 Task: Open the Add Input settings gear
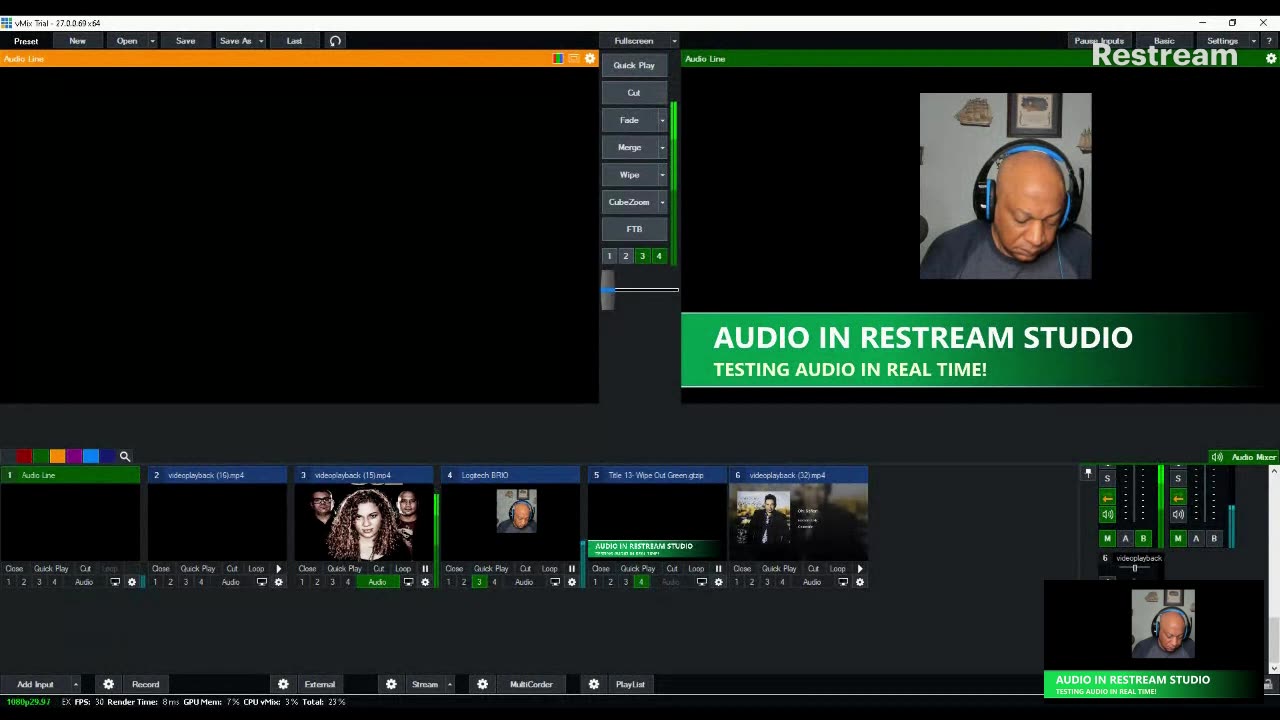coord(108,684)
